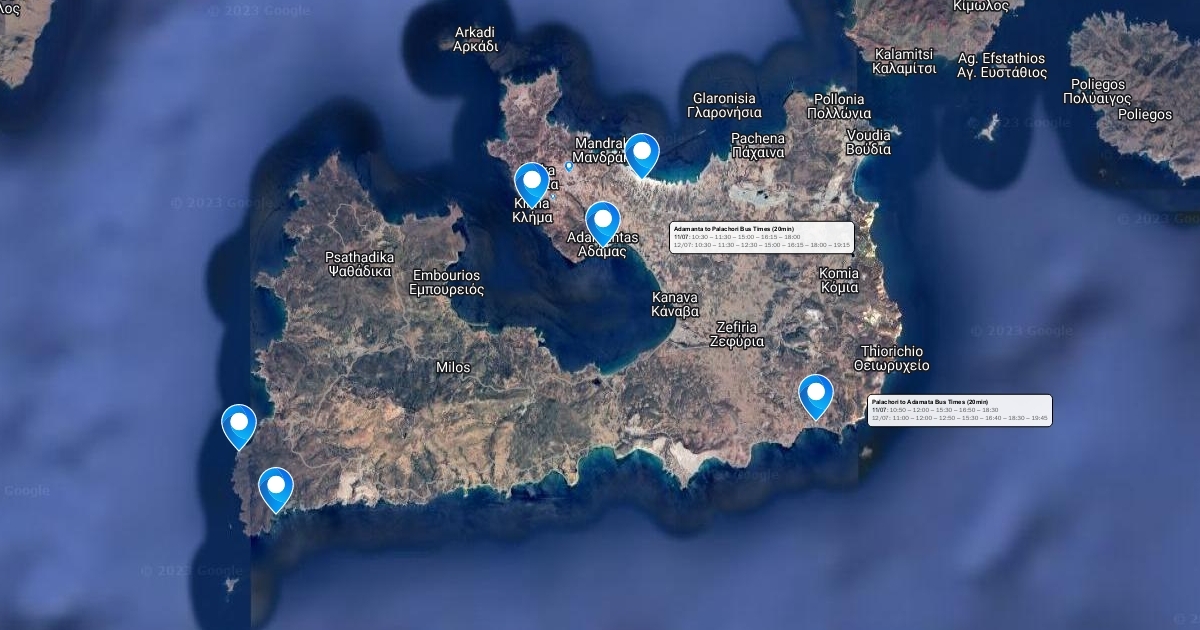Click the pin left of Palachori bus popup
Viewport: 1200px width, 630px height.
click(816, 393)
